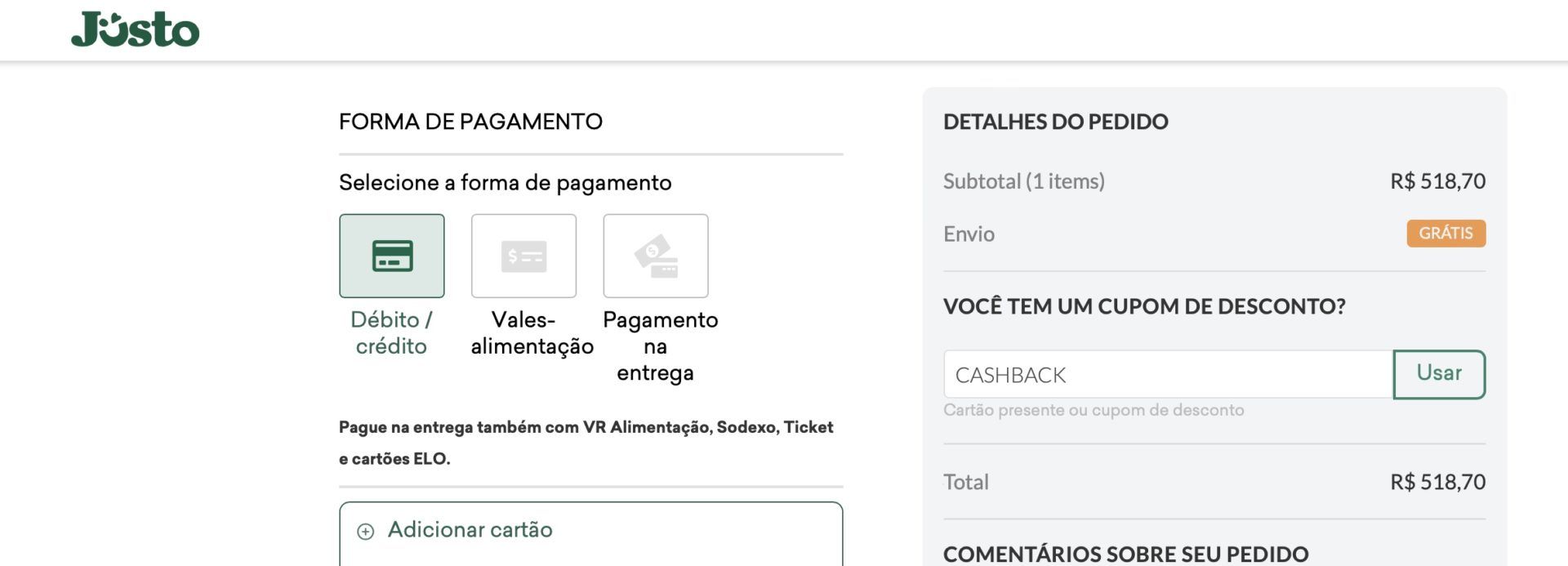Select the Pagamento na entrega label
Screen dimensions: 1568x566
(x=660, y=345)
